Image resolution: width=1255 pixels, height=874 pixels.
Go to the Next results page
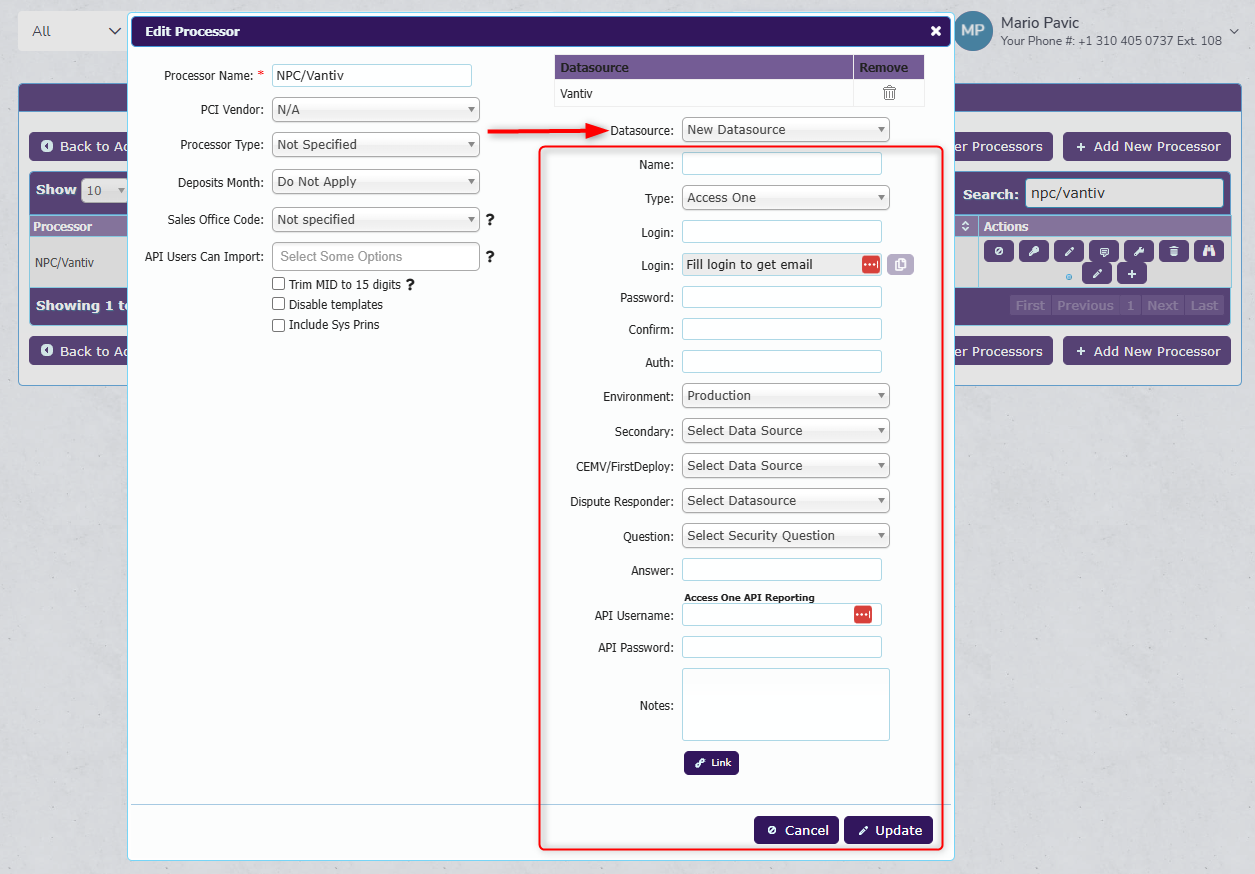(x=1162, y=306)
